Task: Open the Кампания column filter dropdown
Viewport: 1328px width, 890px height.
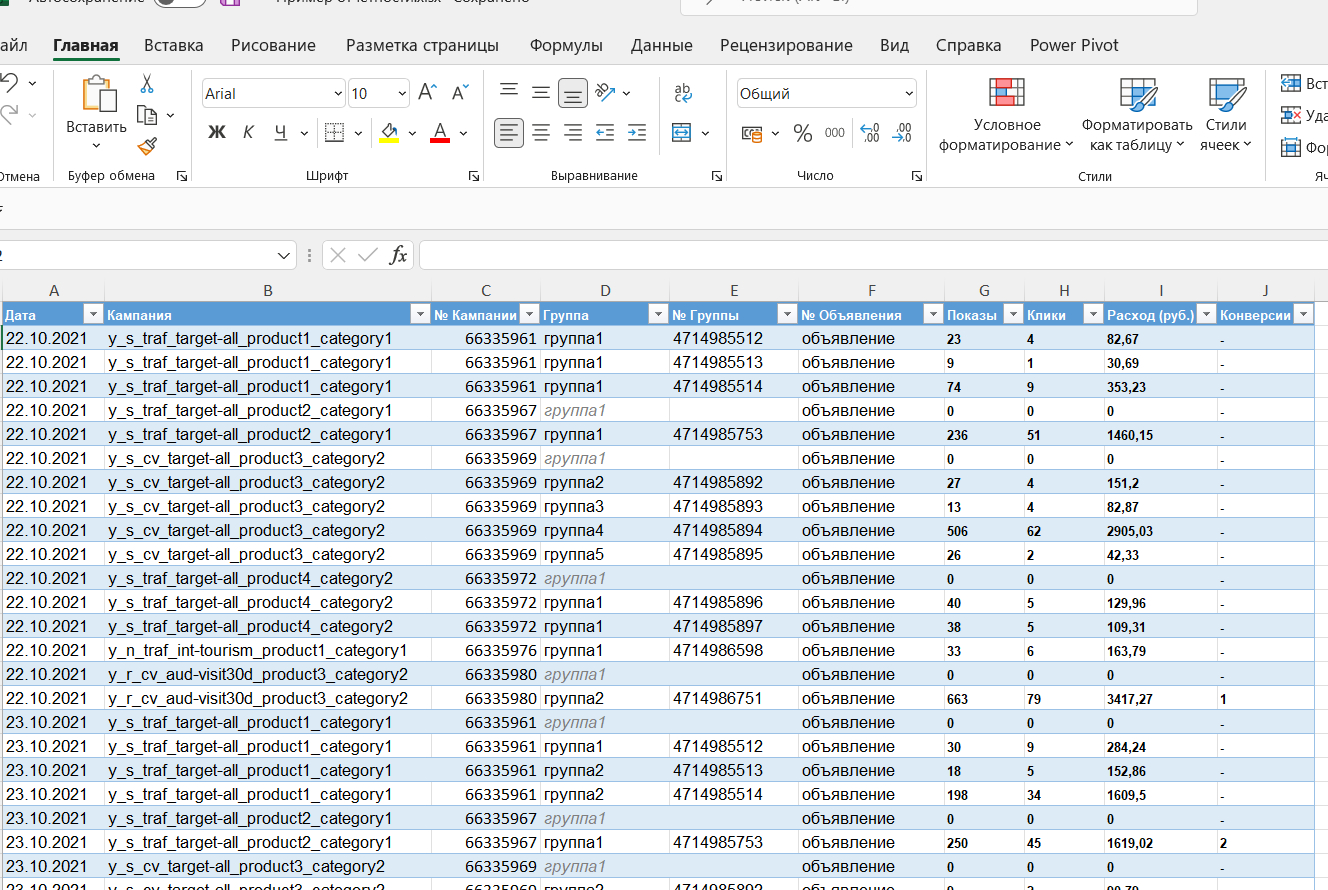Action: pyautogui.click(x=420, y=315)
